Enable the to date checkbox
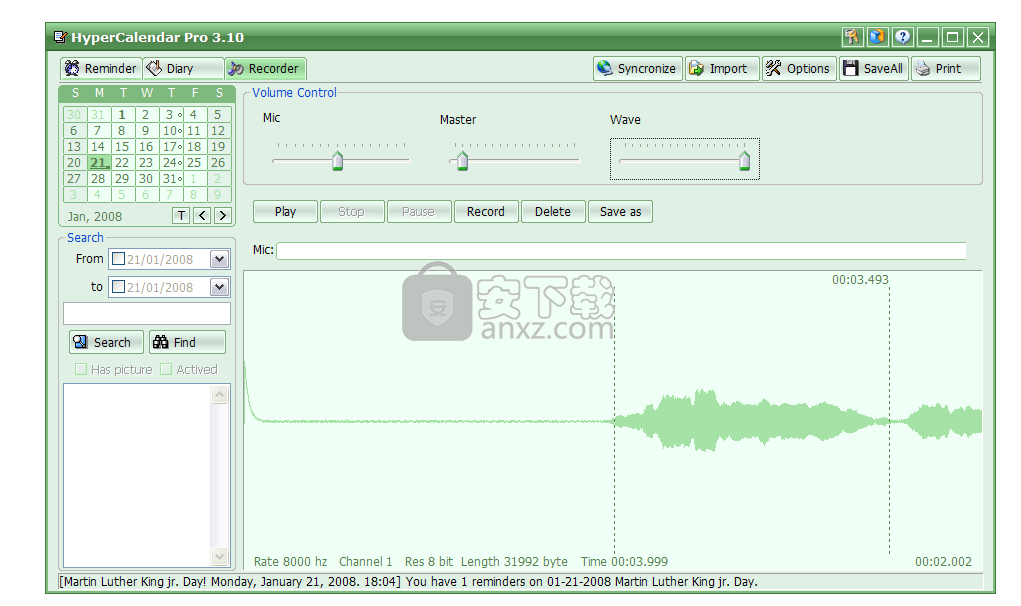The width and height of the screenshot is (1021, 606). 119,287
